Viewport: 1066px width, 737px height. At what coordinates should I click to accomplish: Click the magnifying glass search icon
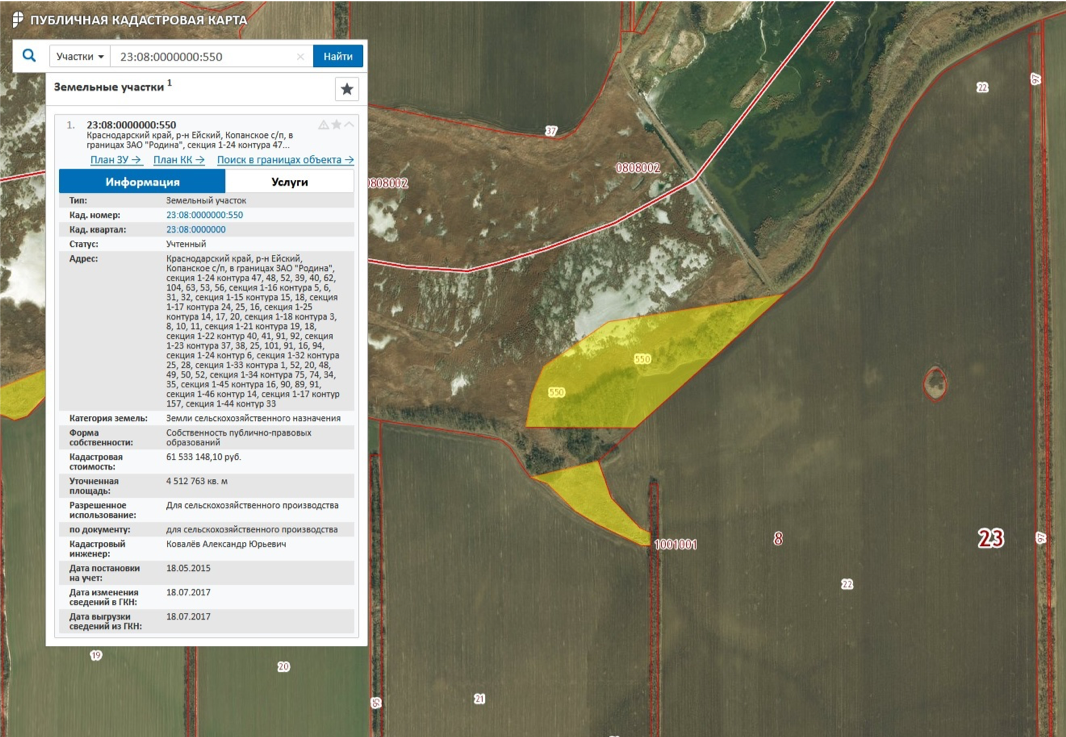(29, 57)
